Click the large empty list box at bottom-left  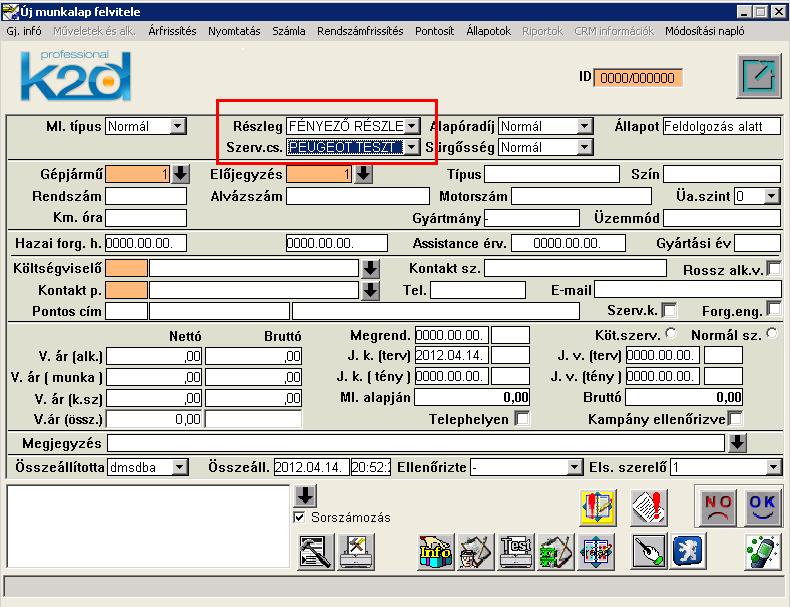coord(148,526)
